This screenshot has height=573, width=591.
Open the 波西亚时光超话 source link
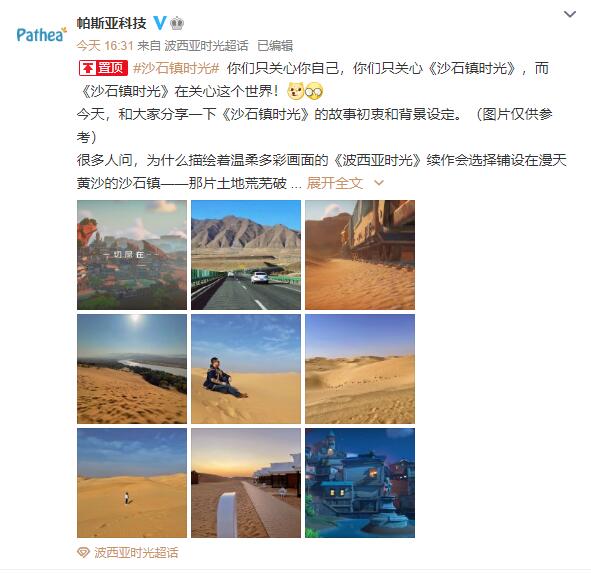[x=207, y=46]
